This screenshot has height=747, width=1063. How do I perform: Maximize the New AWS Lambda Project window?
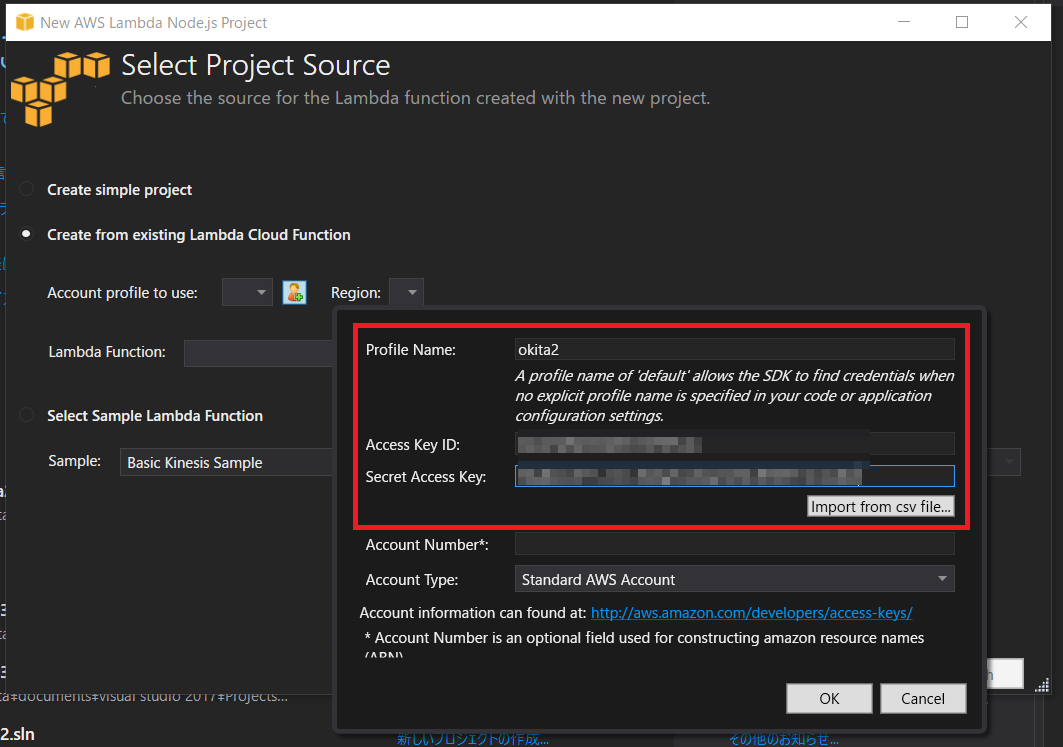(x=961, y=22)
